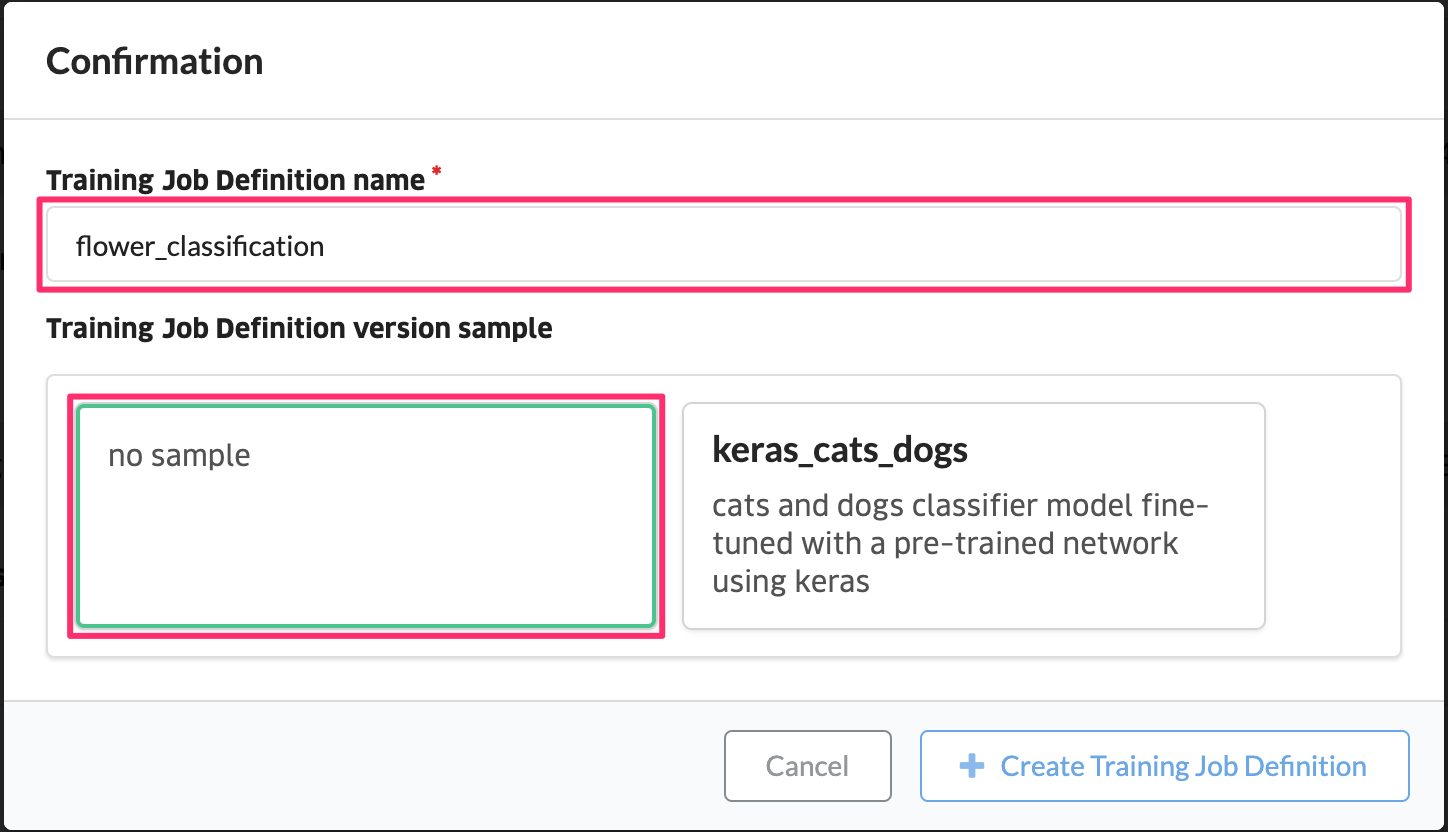Click the plus icon on Create button
Image resolution: width=1448 pixels, height=832 pixels.
pyautogui.click(x=971, y=766)
